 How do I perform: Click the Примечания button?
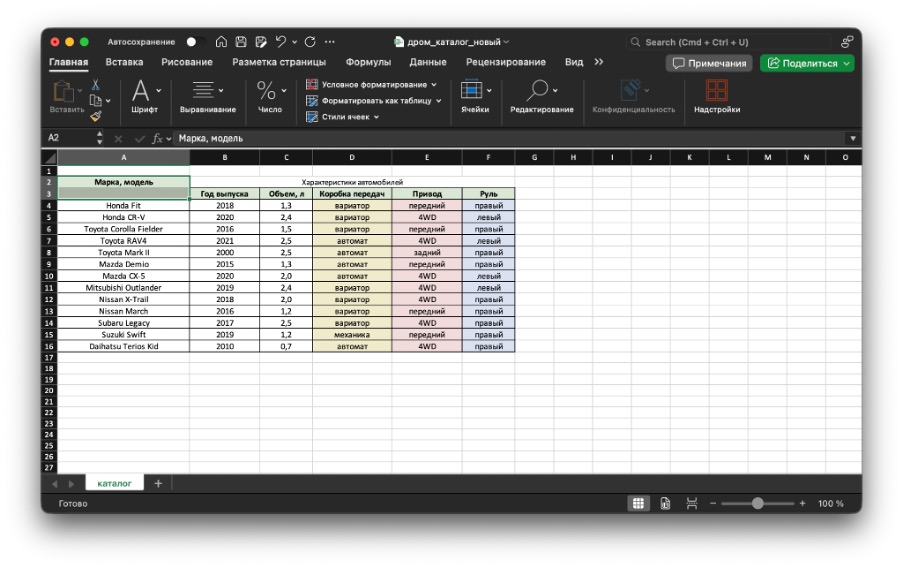point(710,63)
